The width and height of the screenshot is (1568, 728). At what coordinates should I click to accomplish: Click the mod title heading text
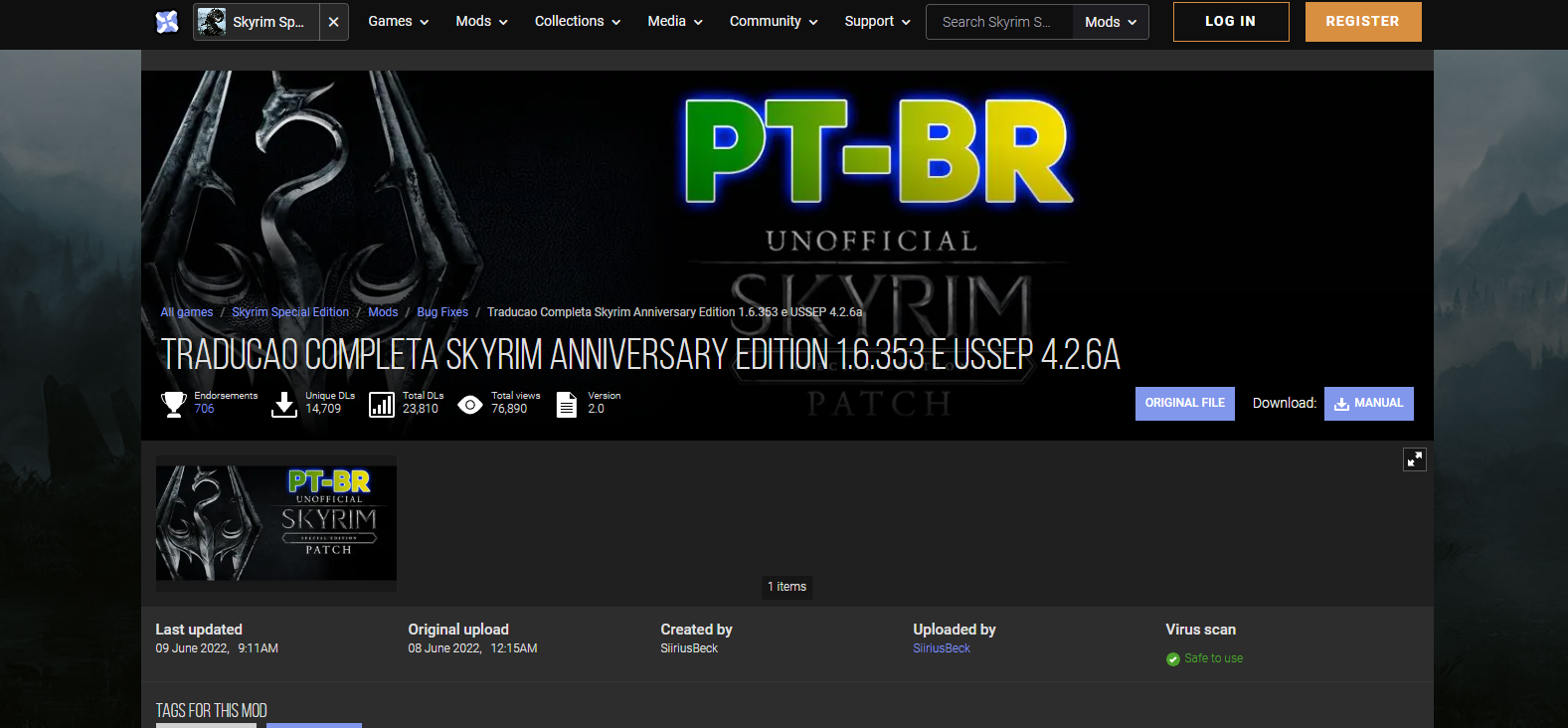coord(640,355)
